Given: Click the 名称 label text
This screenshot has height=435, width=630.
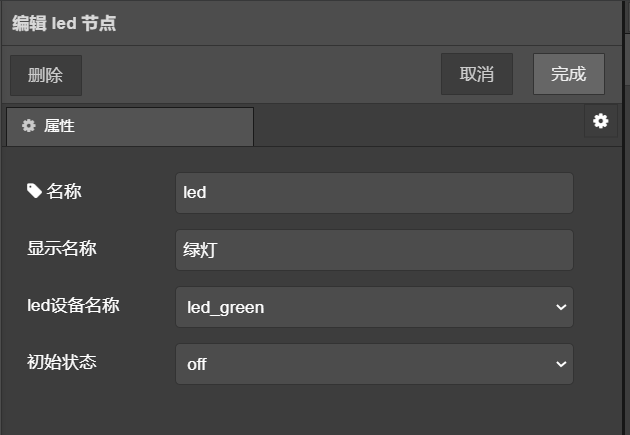Looking at the screenshot, I should (x=64, y=191).
